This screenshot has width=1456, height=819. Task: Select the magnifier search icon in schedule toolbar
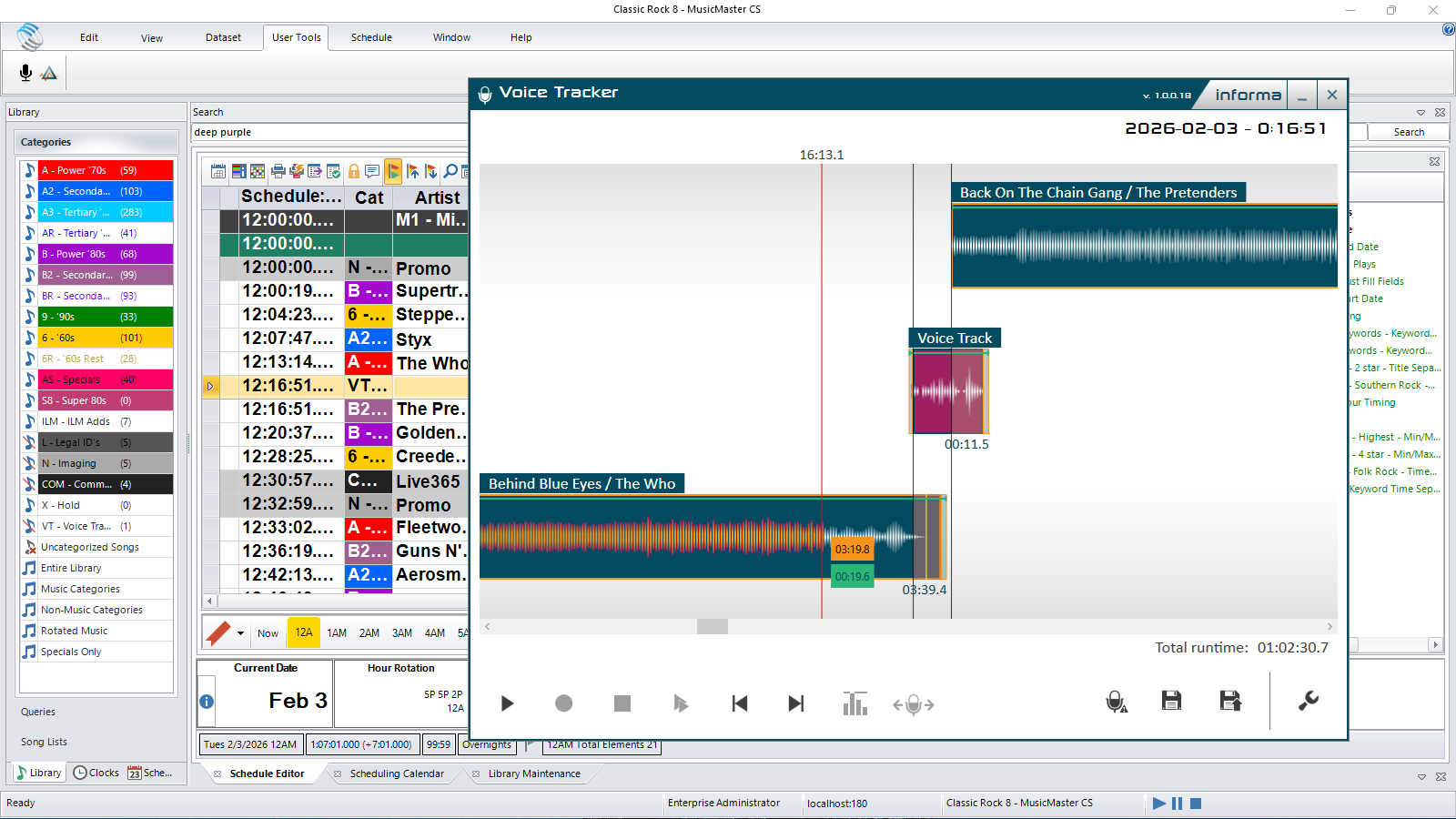point(450,171)
